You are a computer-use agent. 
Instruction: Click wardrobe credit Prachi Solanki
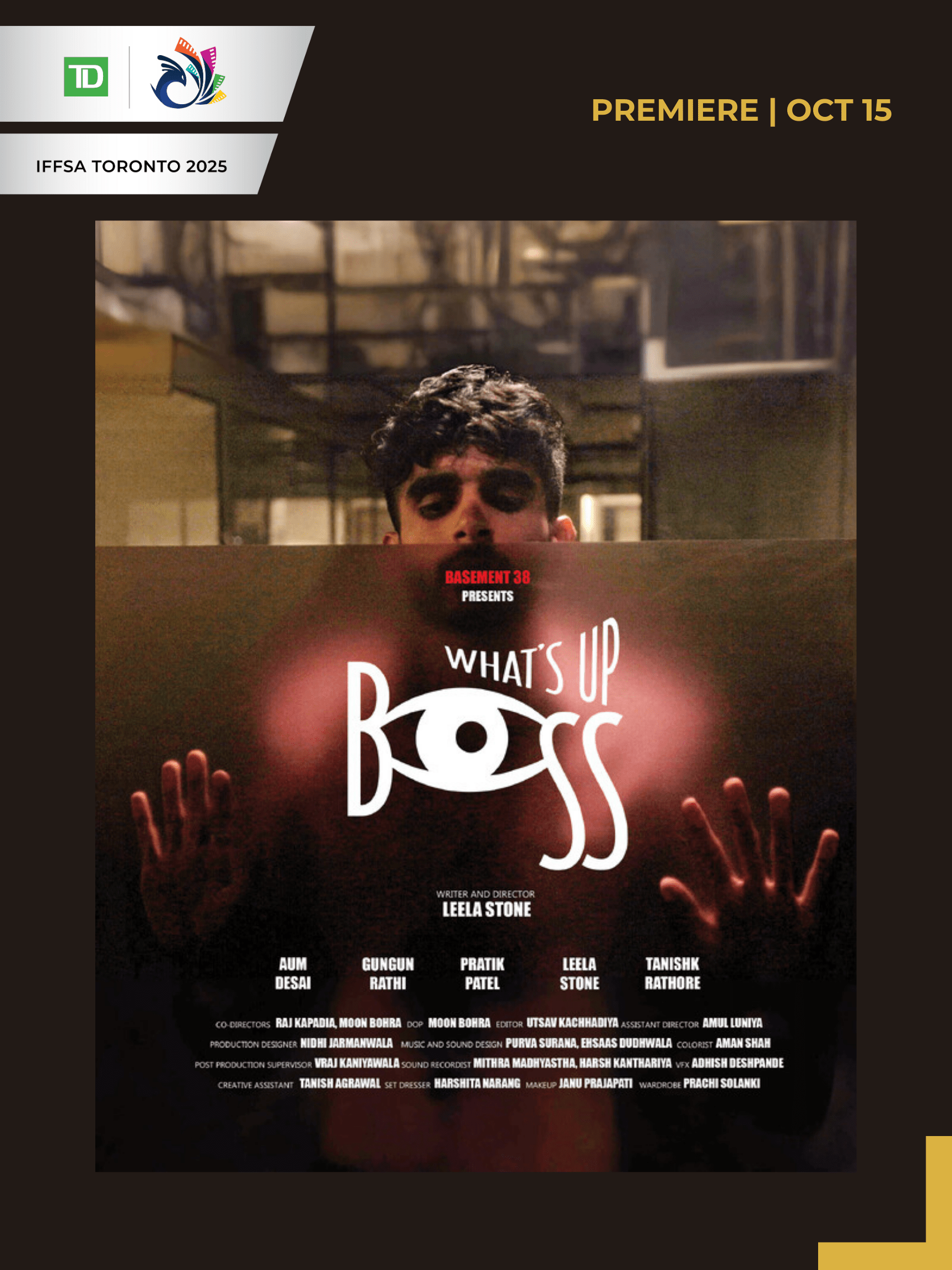pyautogui.click(x=721, y=1083)
